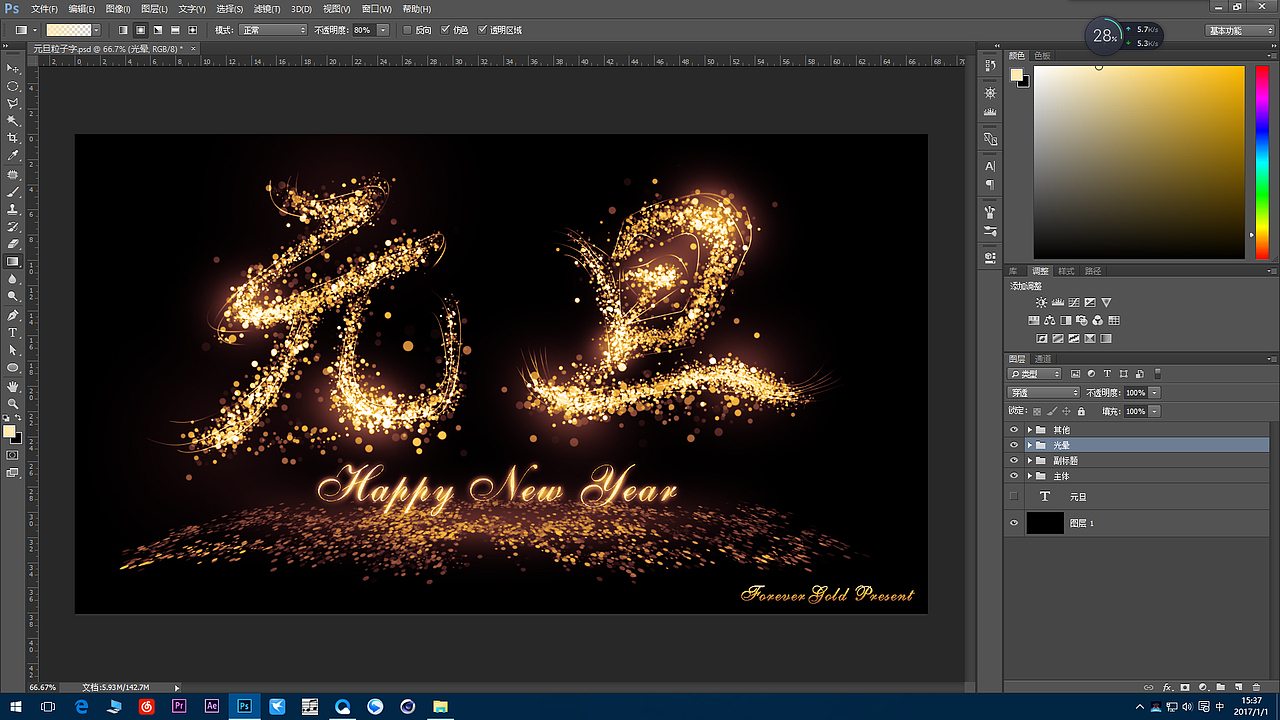1280x720 pixels.
Task: Click the gradient preview swatch in options bar
Action: coord(70,30)
